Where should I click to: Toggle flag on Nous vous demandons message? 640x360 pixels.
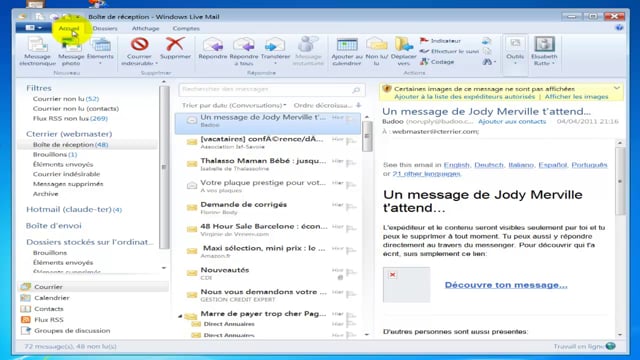click(350, 294)
